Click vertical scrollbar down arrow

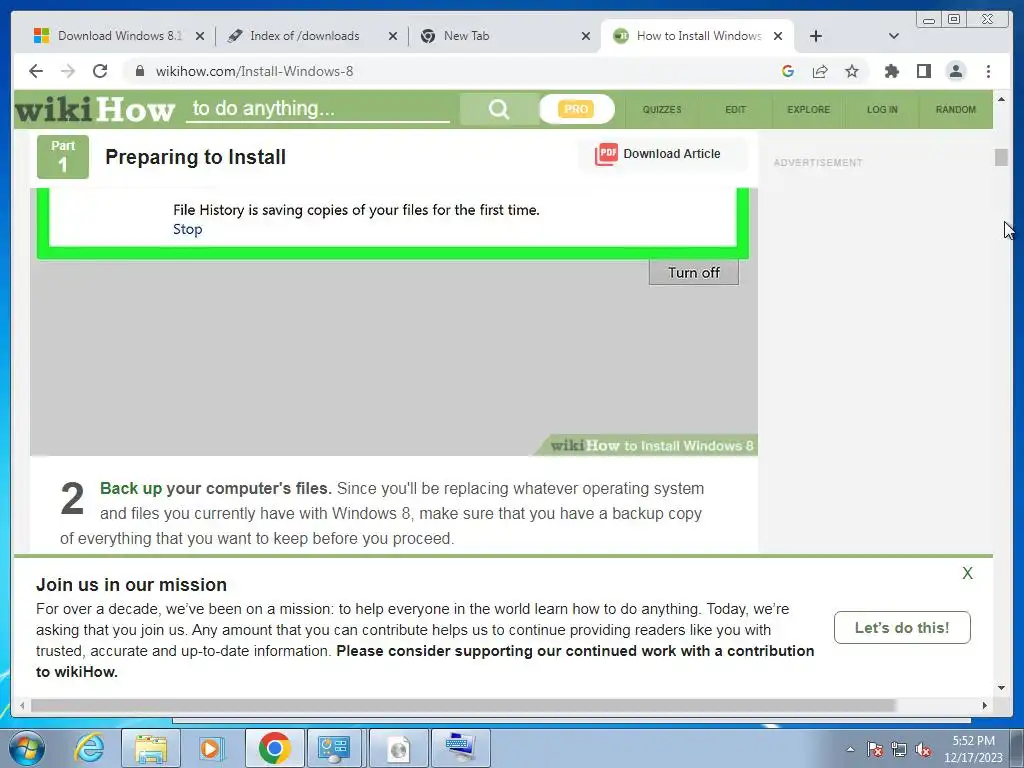tap(1001, 688)
